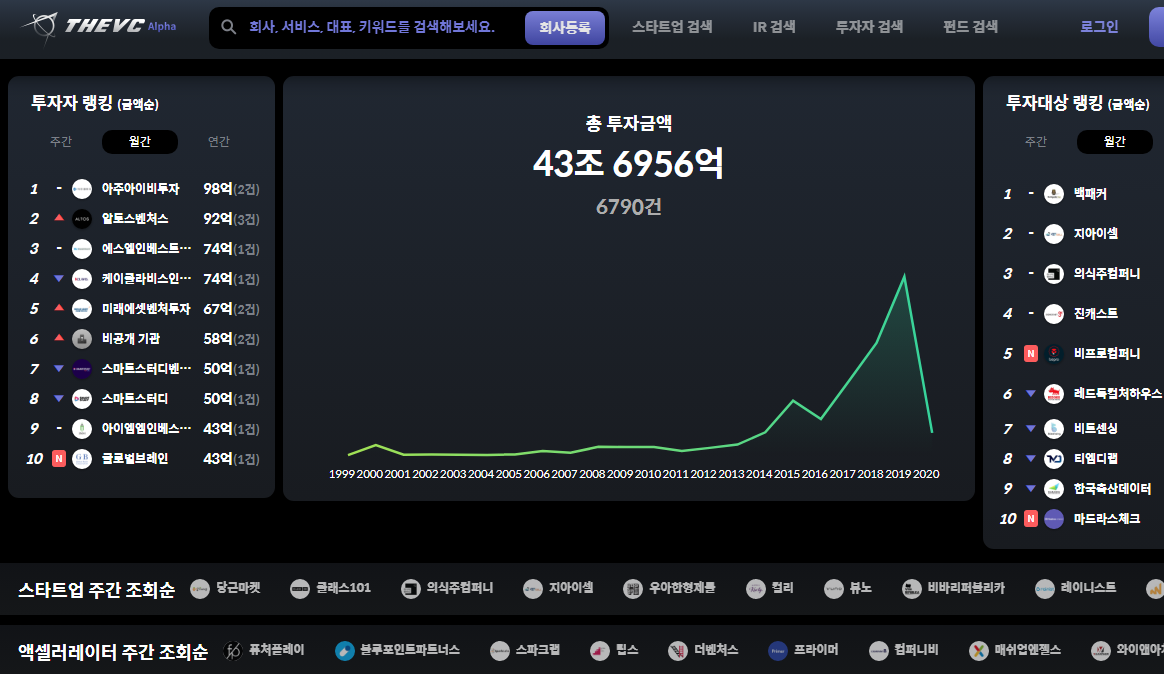Click 아주아이비투자 logo icon

click(x=82, y=189)
